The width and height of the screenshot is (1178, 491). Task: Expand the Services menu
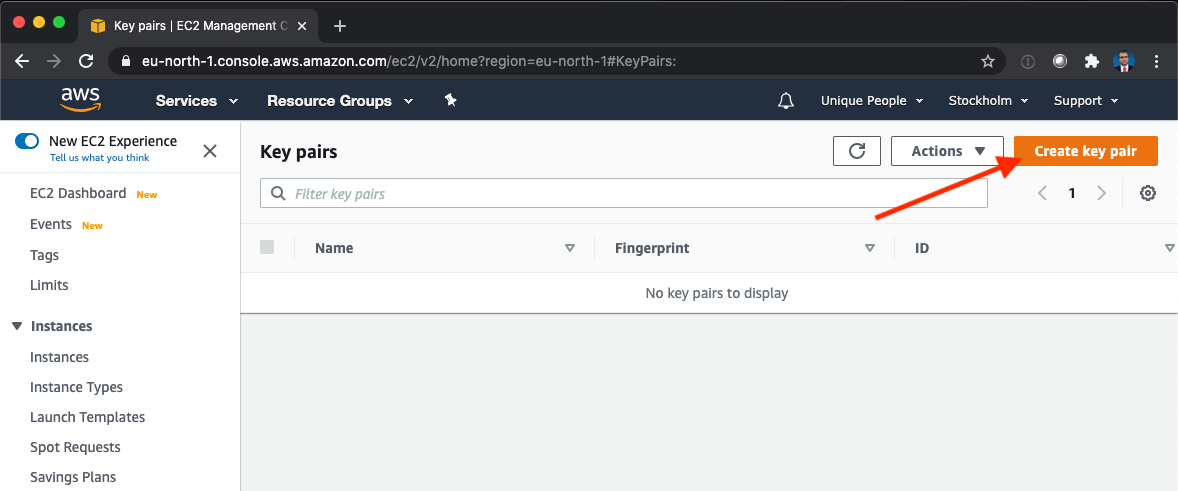(x=197, y=101)
